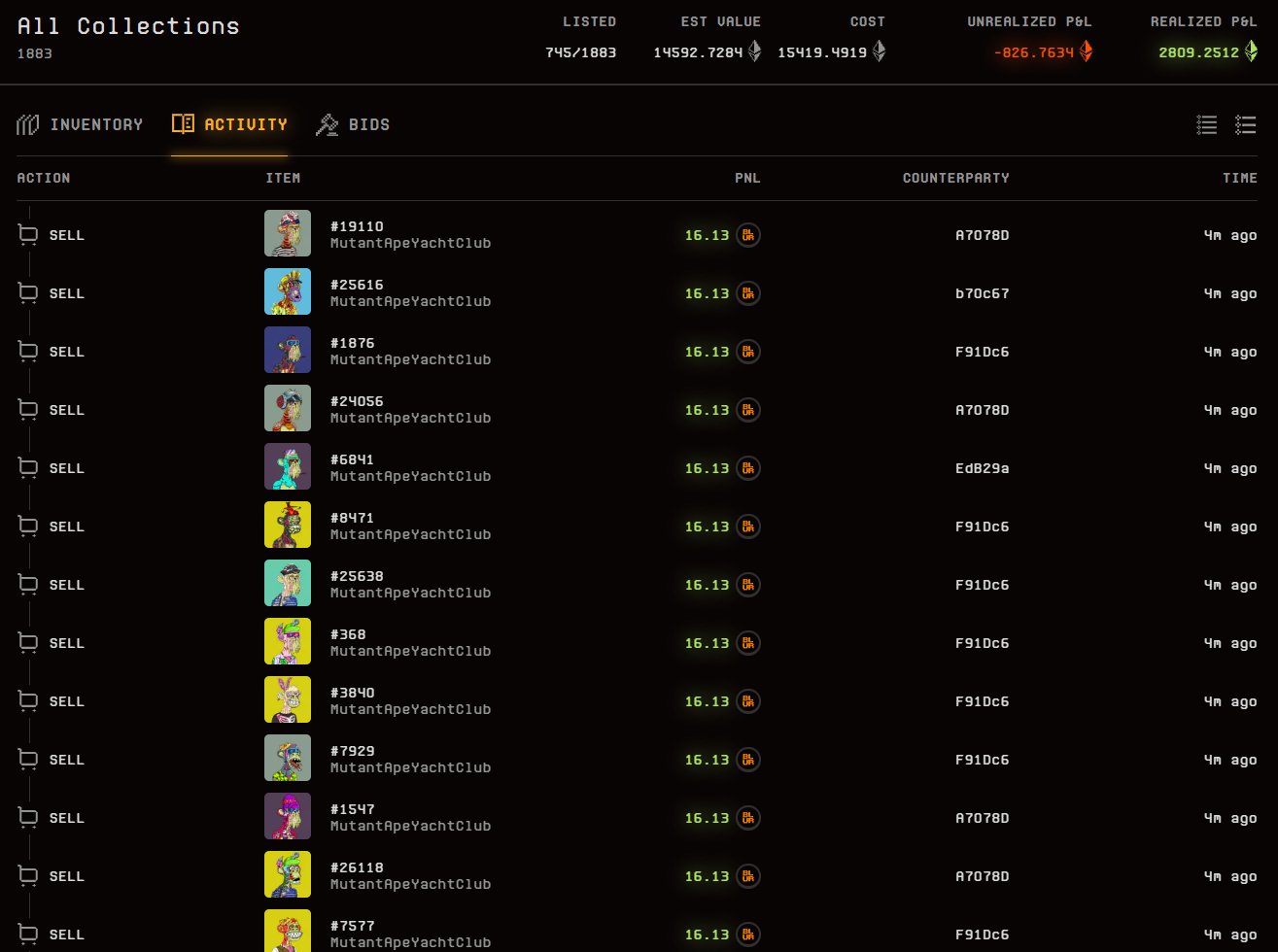Click the Blur marketplace icon in #6841 row
Image resolution: width=1278 pixels, height=952 pixels.
(x=748, y=468)
